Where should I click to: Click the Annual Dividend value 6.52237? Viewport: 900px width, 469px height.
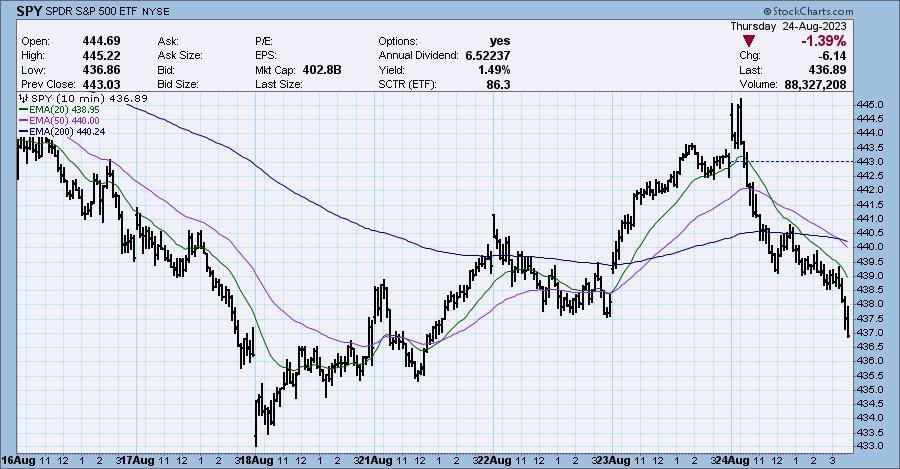click(x=488, y=55)
